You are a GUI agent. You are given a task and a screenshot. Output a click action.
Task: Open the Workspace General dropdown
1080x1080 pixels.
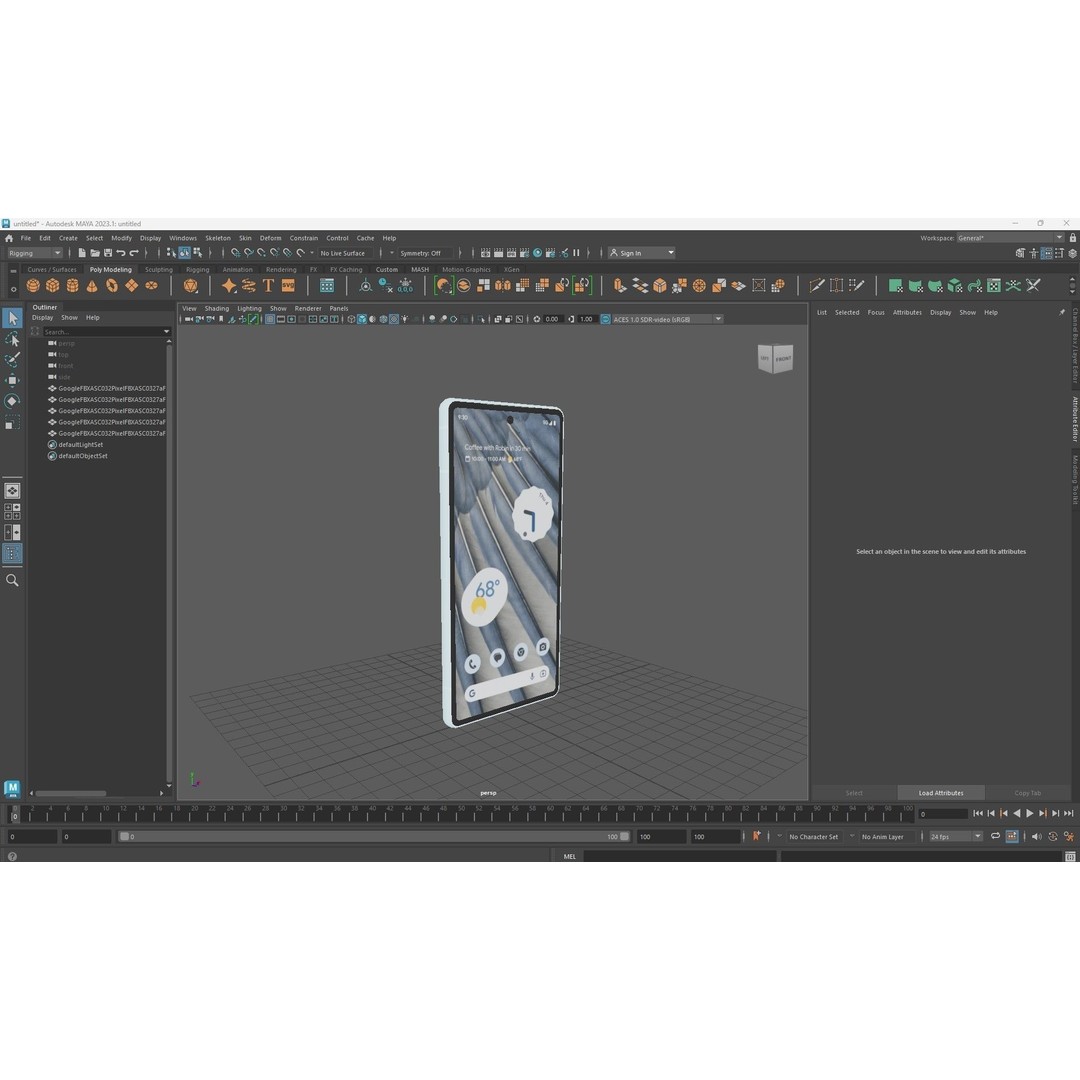click(x=1010, y=238)
